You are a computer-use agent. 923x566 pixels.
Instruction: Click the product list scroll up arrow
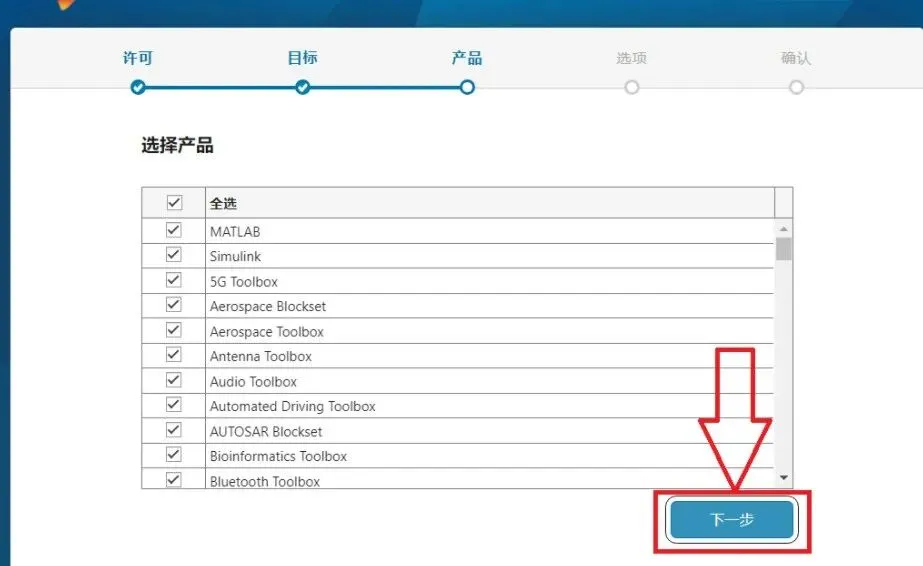click(783, 228)
